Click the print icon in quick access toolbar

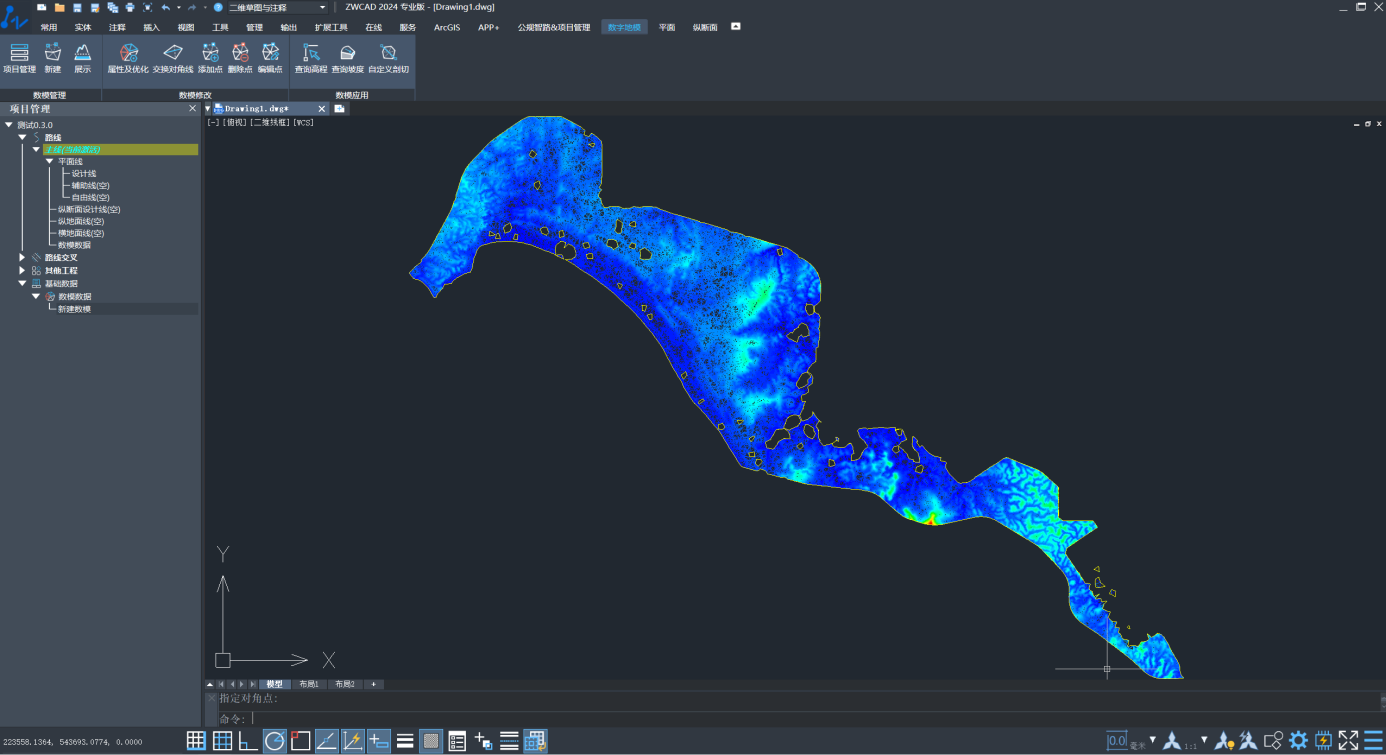coord(130,7)
